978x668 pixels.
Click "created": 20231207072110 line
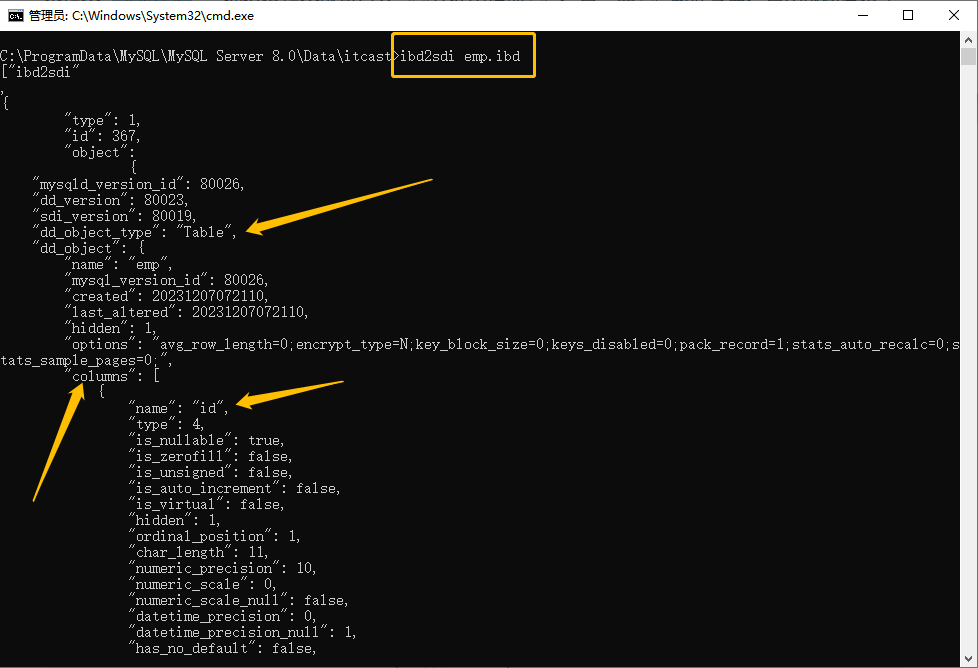point(167,296)
